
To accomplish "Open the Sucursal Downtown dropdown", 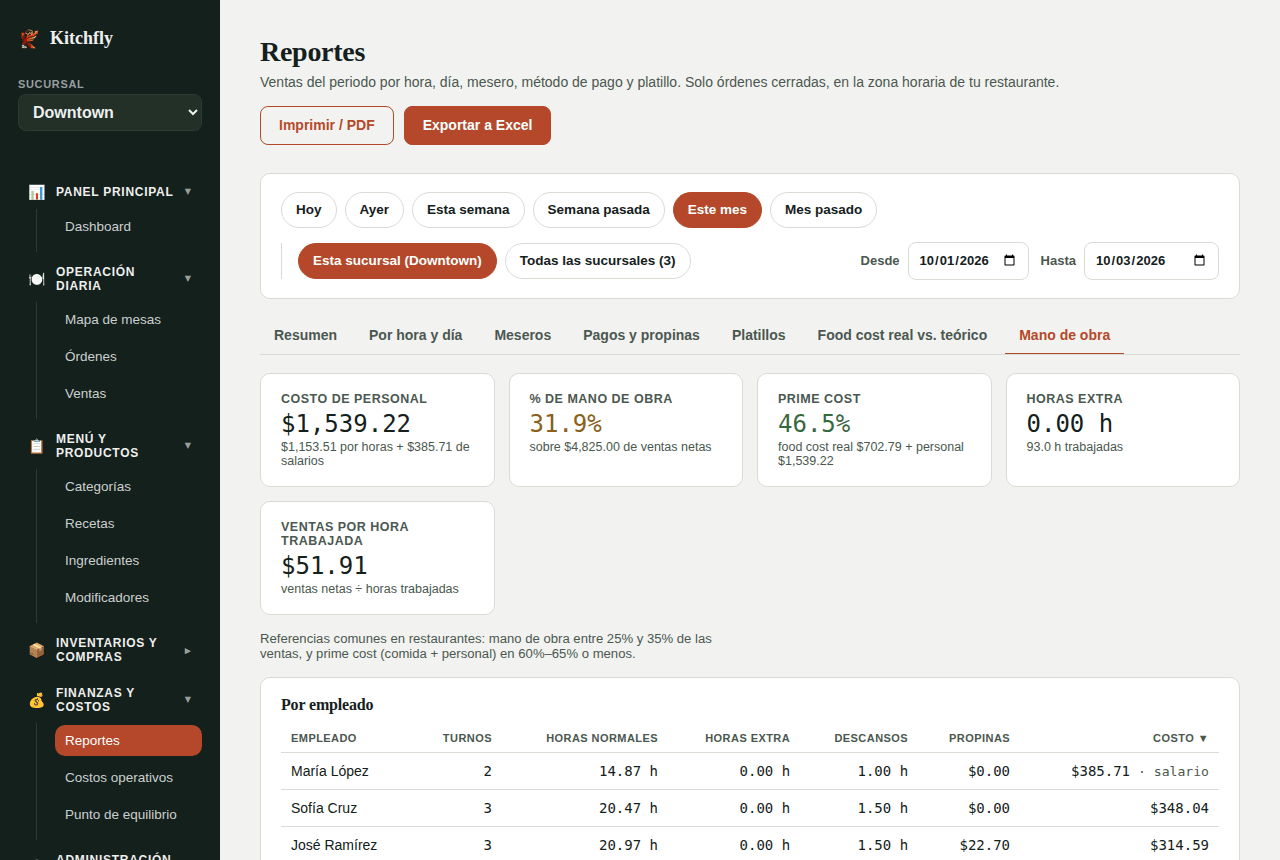I will click(x=110, y=112).
